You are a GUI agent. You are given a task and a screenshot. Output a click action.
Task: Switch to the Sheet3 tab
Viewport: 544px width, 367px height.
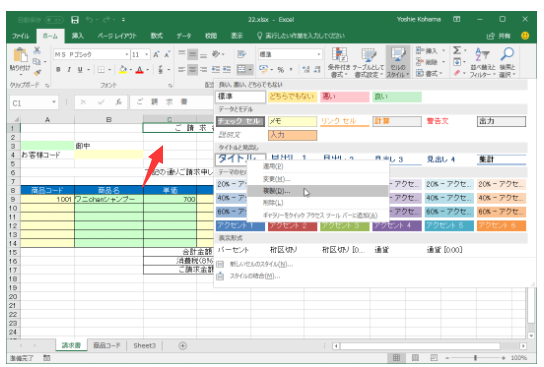pyautogui.click(x=144, y=345)
